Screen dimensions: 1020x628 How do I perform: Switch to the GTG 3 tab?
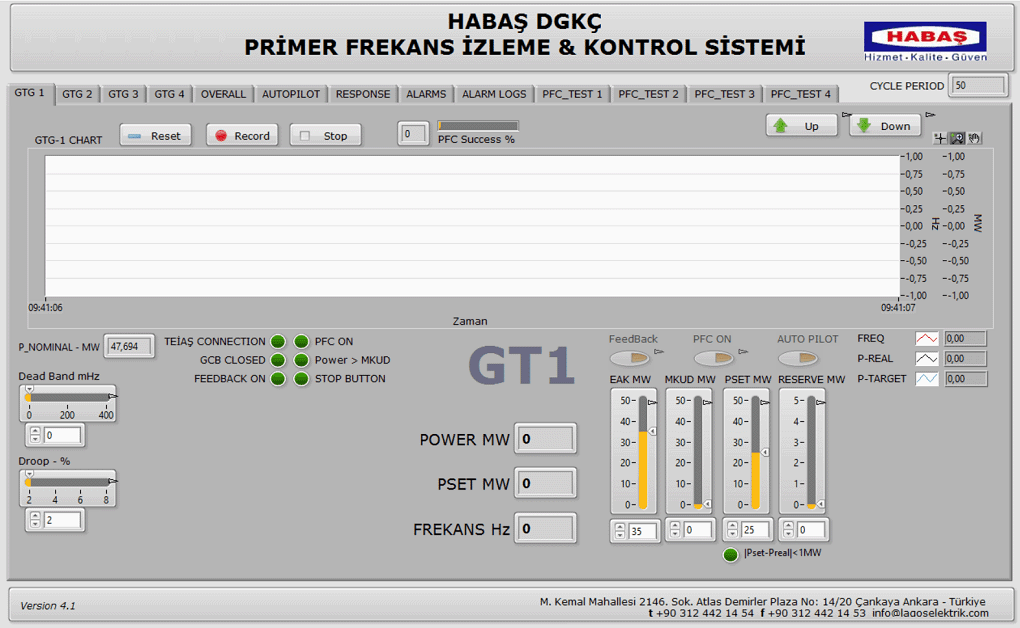[123, 94]
